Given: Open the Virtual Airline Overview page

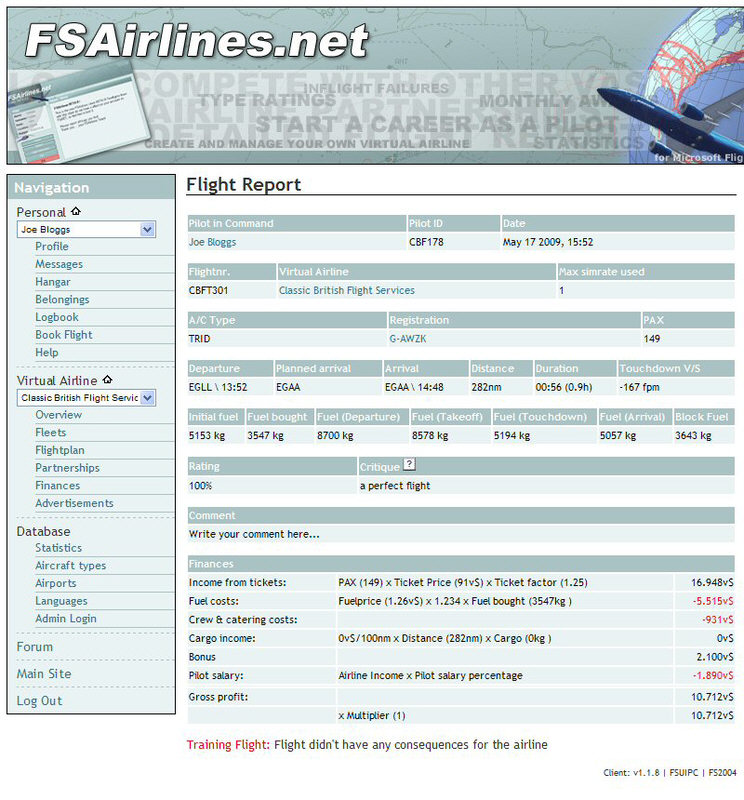Looking at the screenshot, I should coord(59,415).
